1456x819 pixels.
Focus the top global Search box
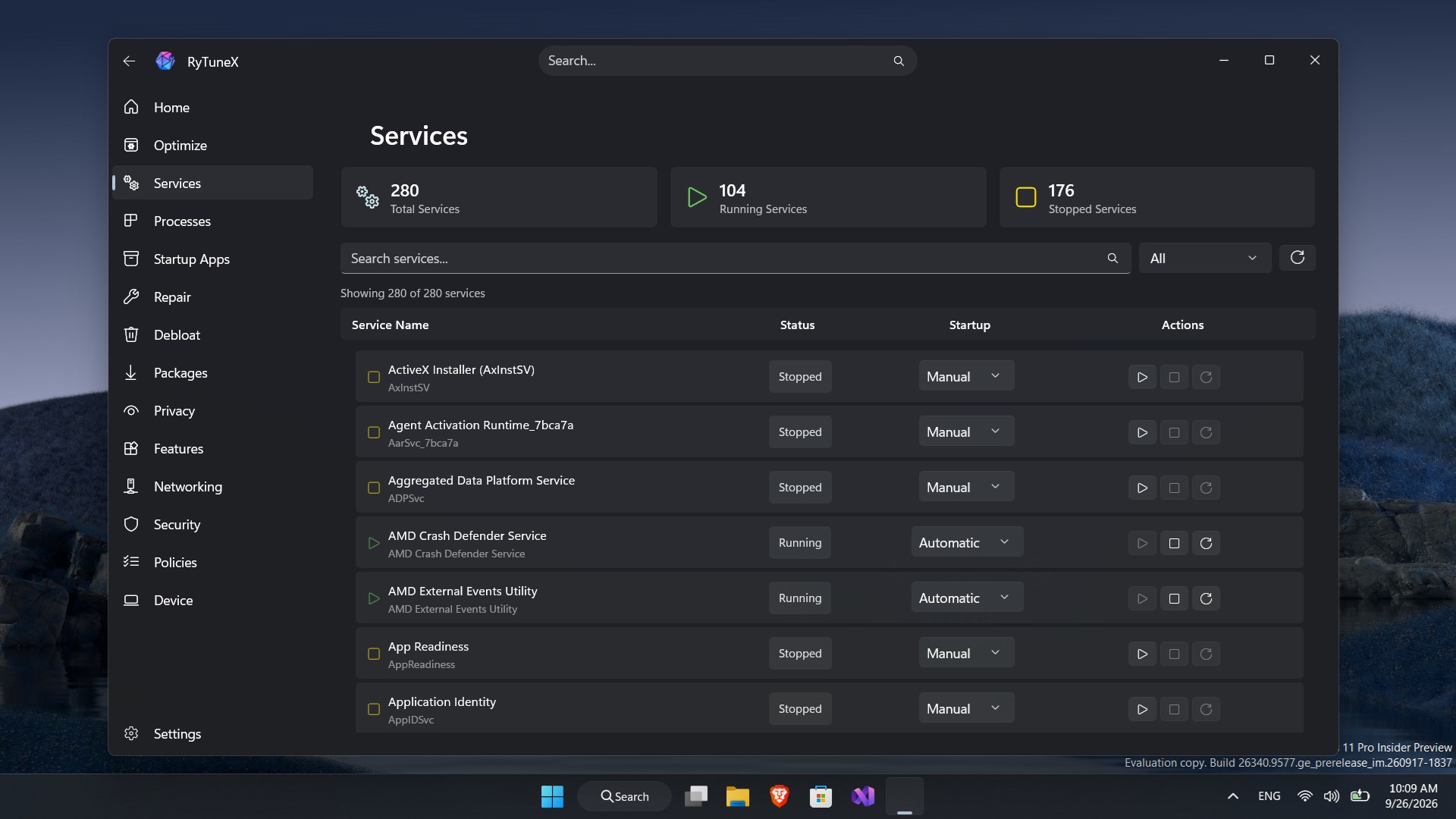click(x=727, y=61)
